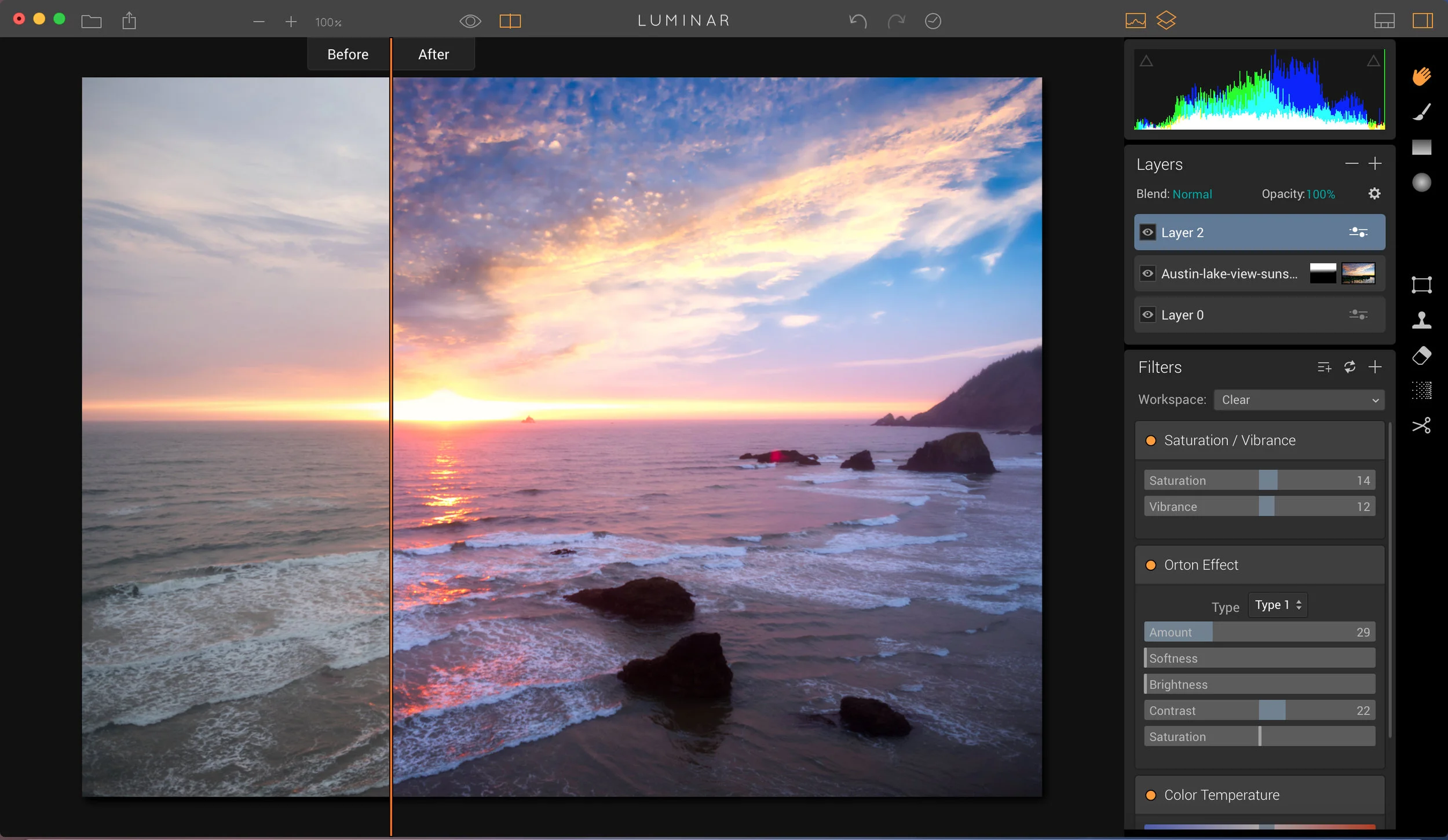Select the After tab
The image size is (1448, 840).
(434, 54)
